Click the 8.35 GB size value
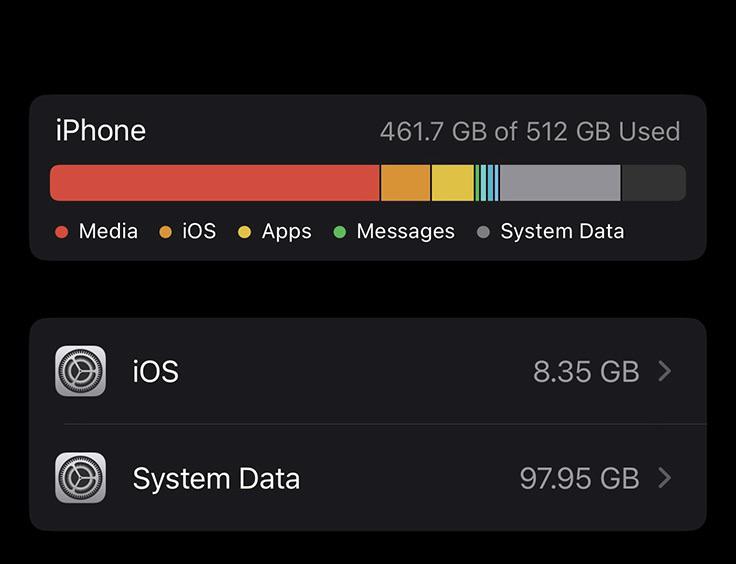 (585, 371)
